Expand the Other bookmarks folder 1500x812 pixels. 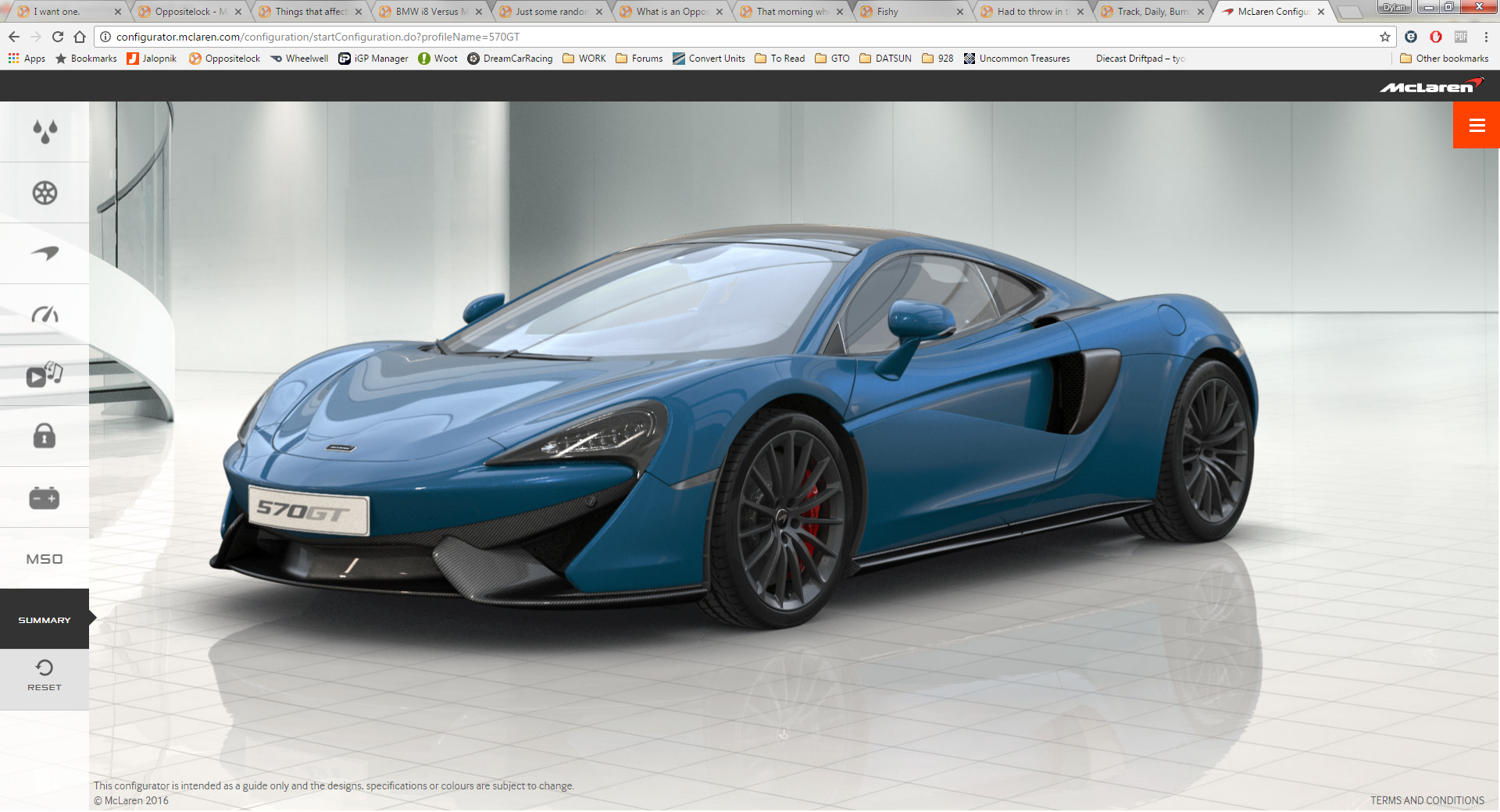[x=1445, y=59]
